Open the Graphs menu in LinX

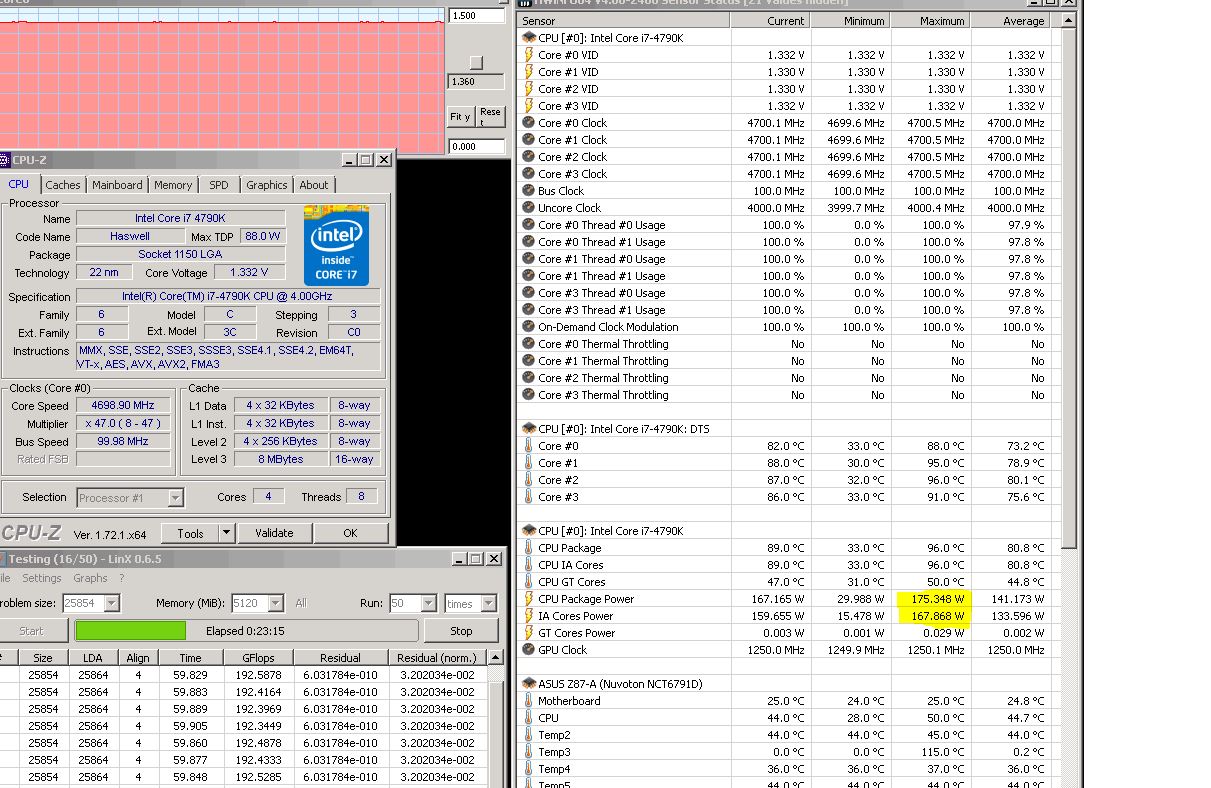(x=90, y=578)
